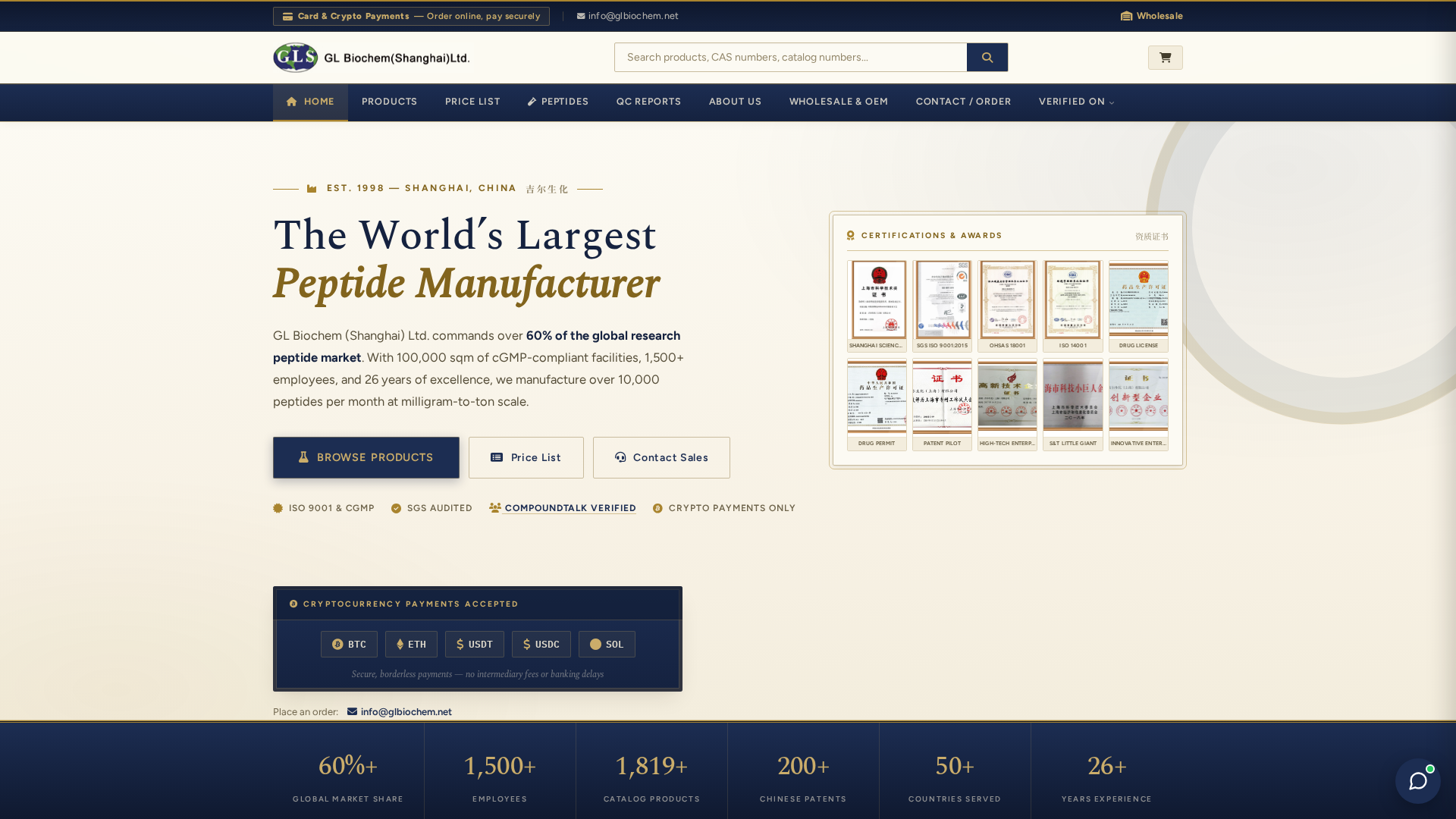Click the SGS Audited badge
1456x819 pixels.
[431, 508]
